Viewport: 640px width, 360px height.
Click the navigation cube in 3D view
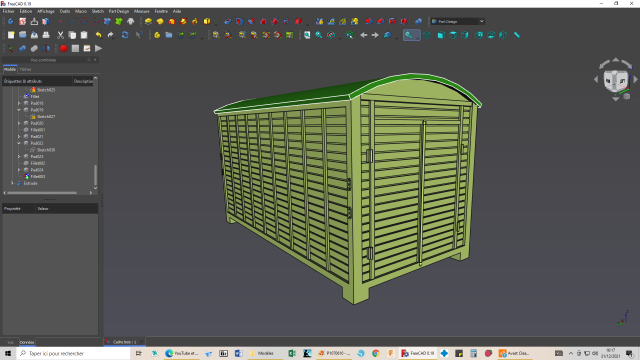pyautogui.click(x=616, y=80)
